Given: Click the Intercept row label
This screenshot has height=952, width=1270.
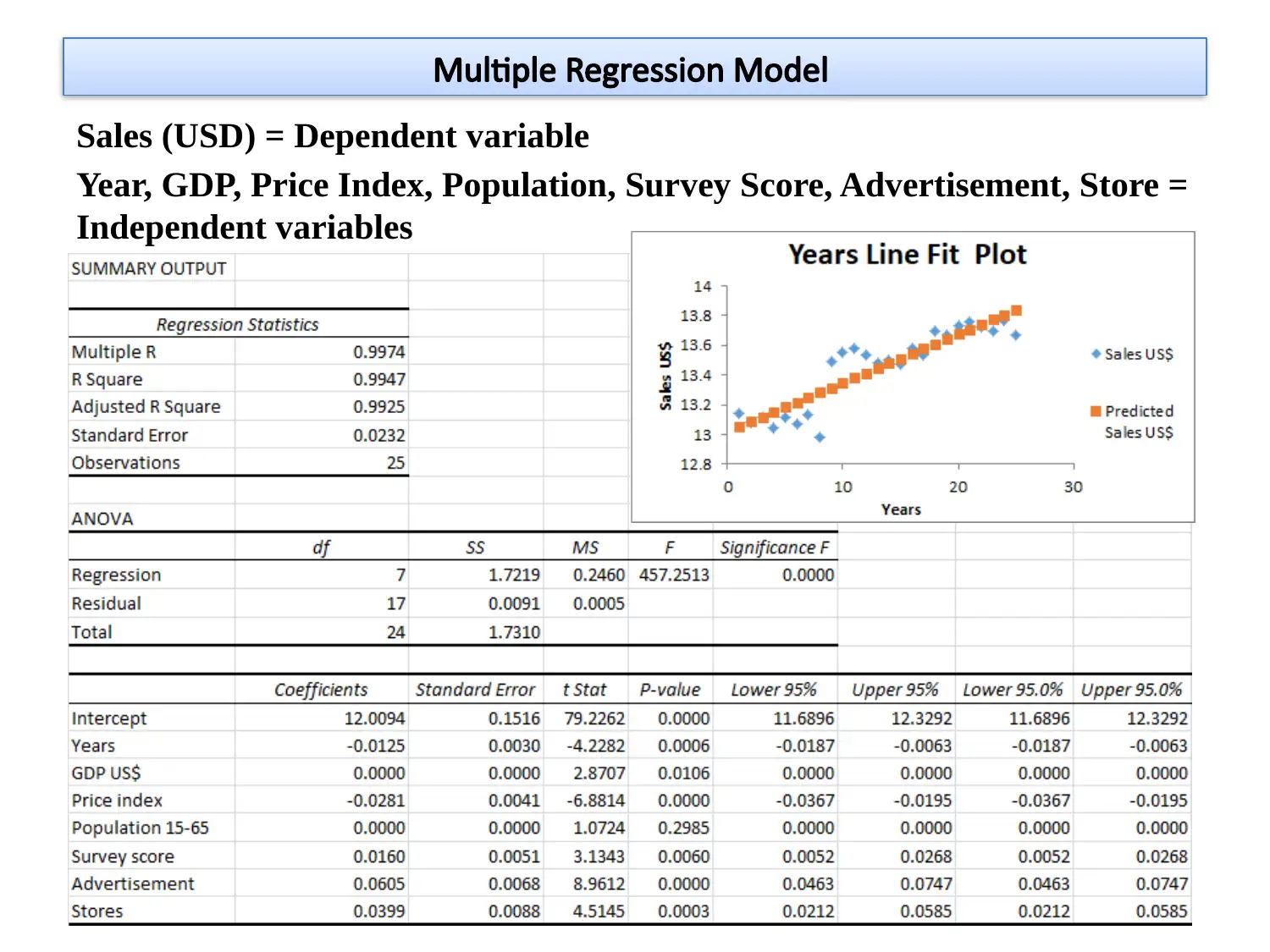Looking at the screenshot, I should point(108,718).
